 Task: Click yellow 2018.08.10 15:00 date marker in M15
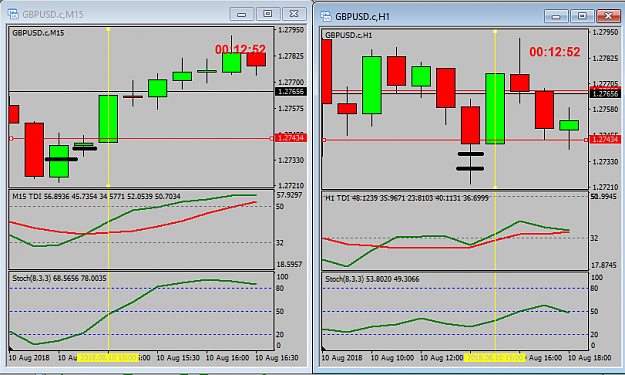pos(108,358)
